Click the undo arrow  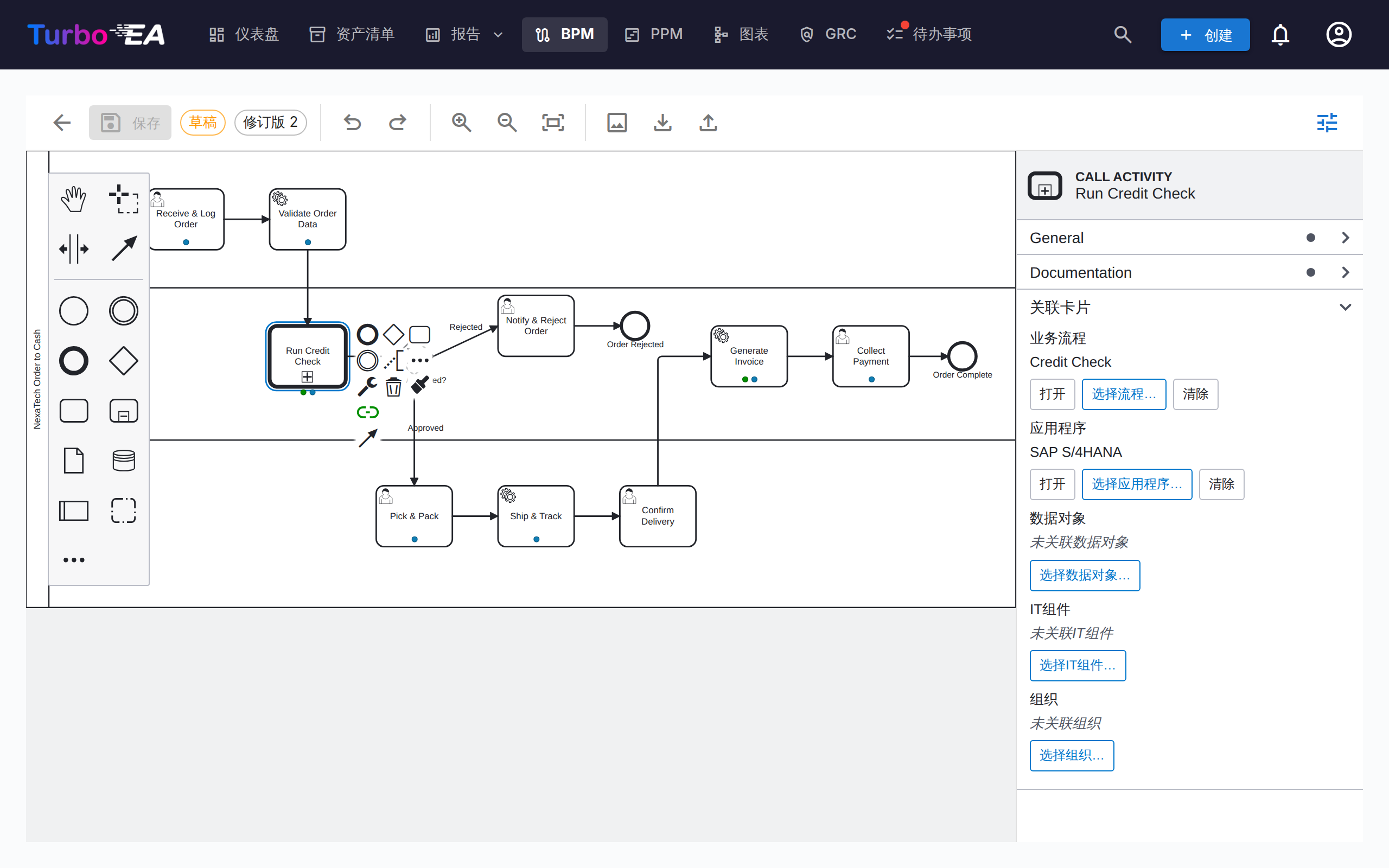point(352,122)
